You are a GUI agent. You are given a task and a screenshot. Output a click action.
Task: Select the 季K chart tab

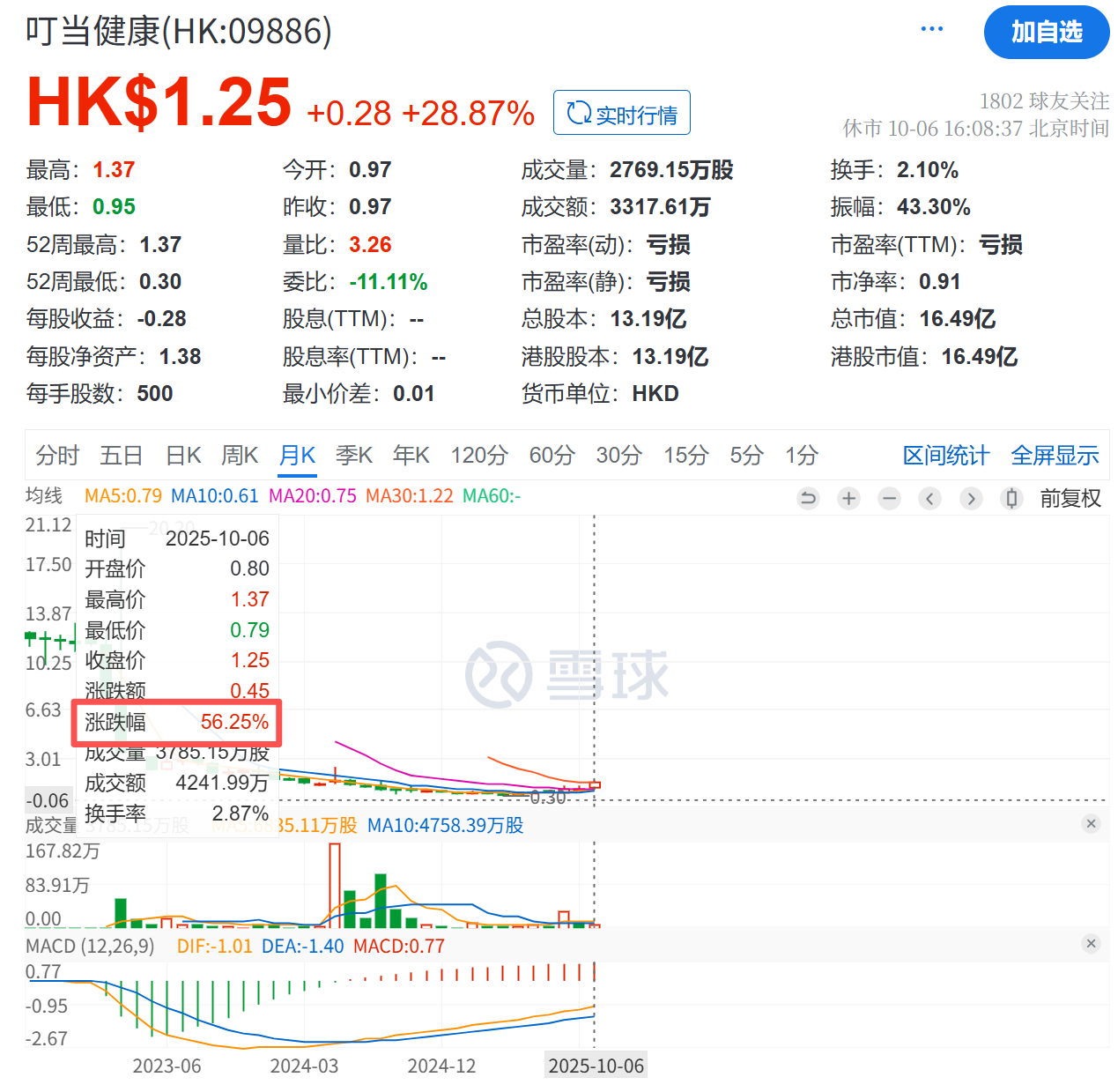pos(354,455)
